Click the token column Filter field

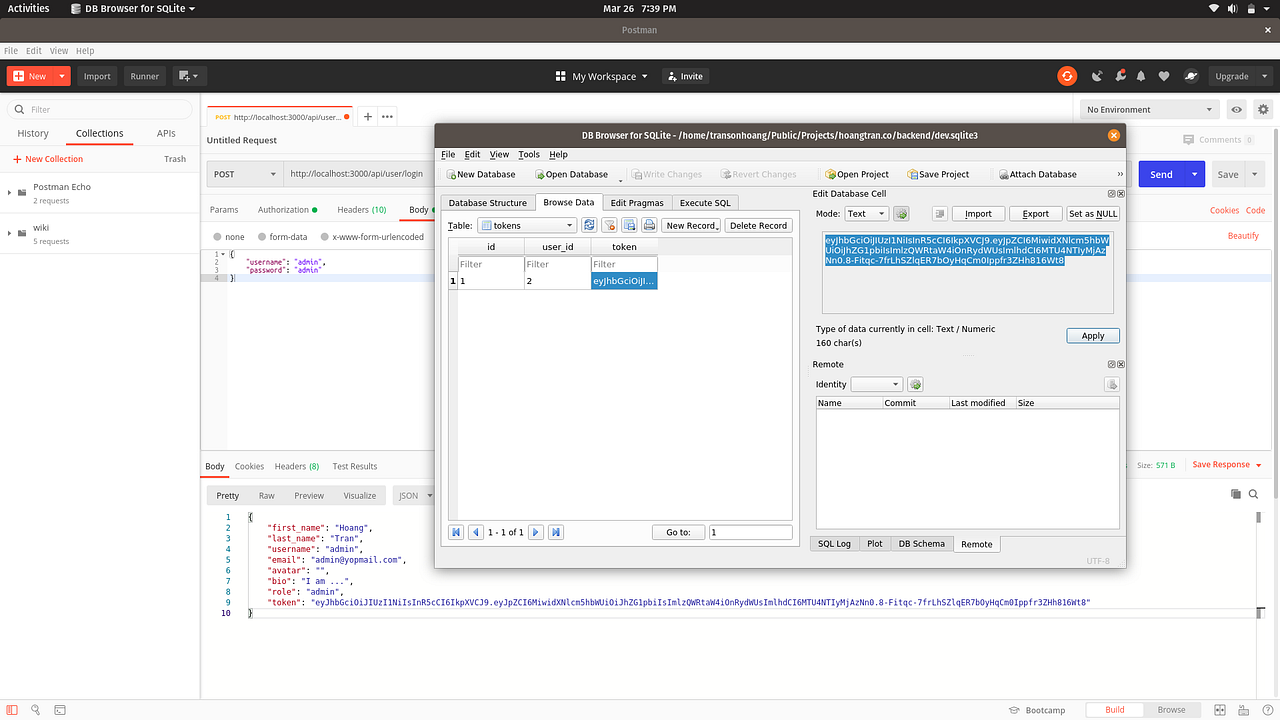click(624, 262)
